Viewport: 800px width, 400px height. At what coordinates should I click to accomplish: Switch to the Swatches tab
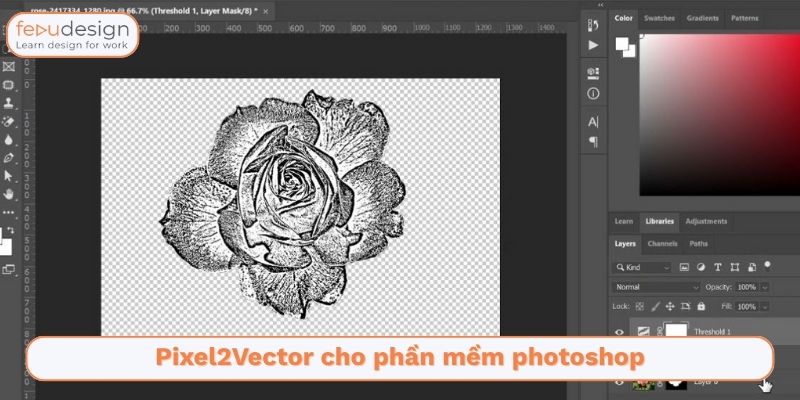(x=659, y=18)
